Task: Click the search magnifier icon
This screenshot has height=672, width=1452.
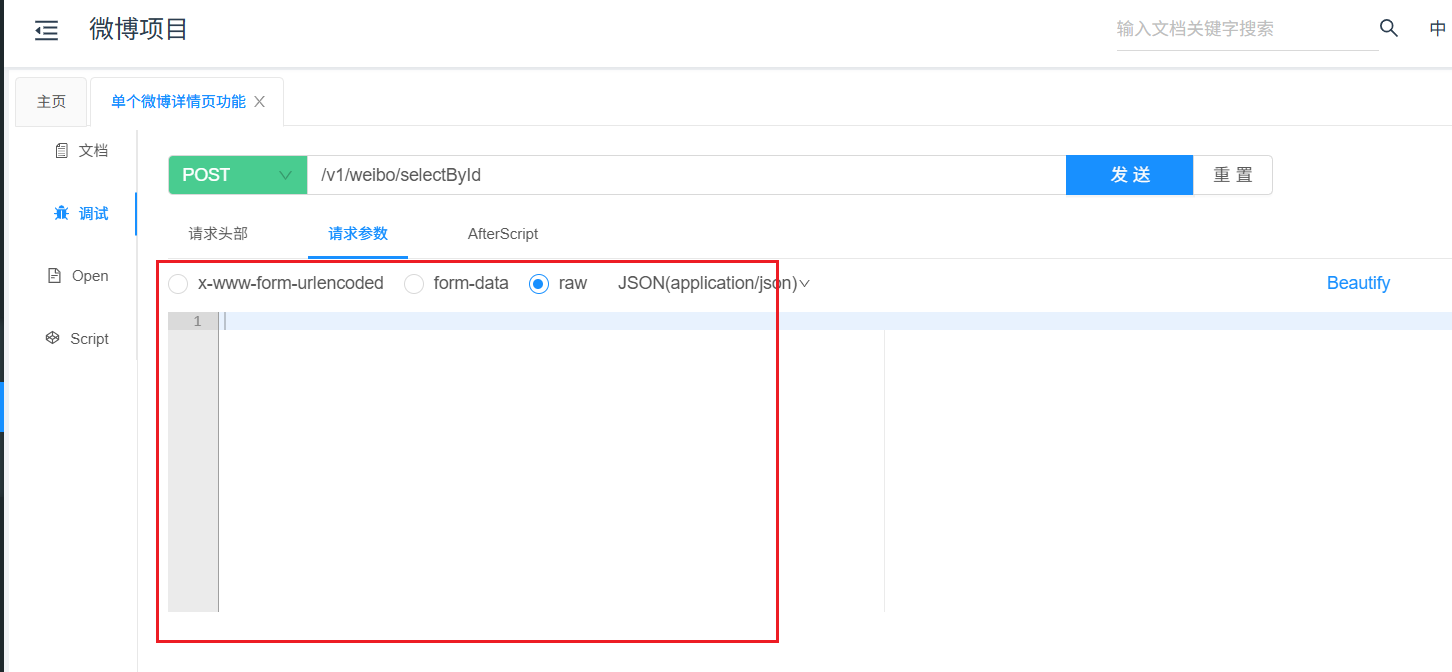Action: [1389, 28]
